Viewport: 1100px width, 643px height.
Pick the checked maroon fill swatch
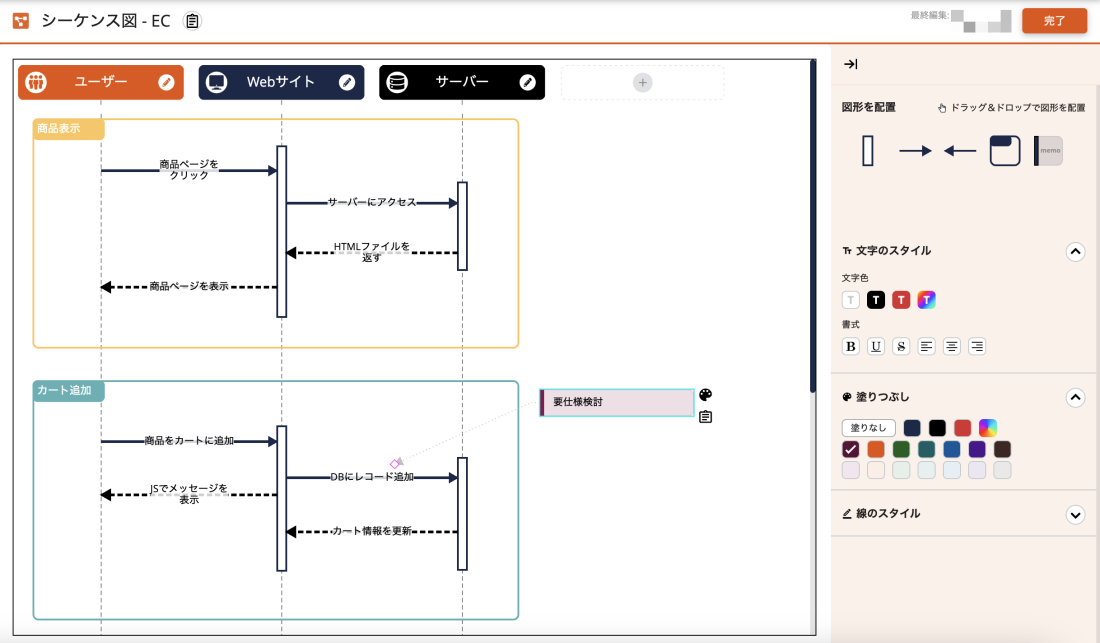(x=850, y=449)
